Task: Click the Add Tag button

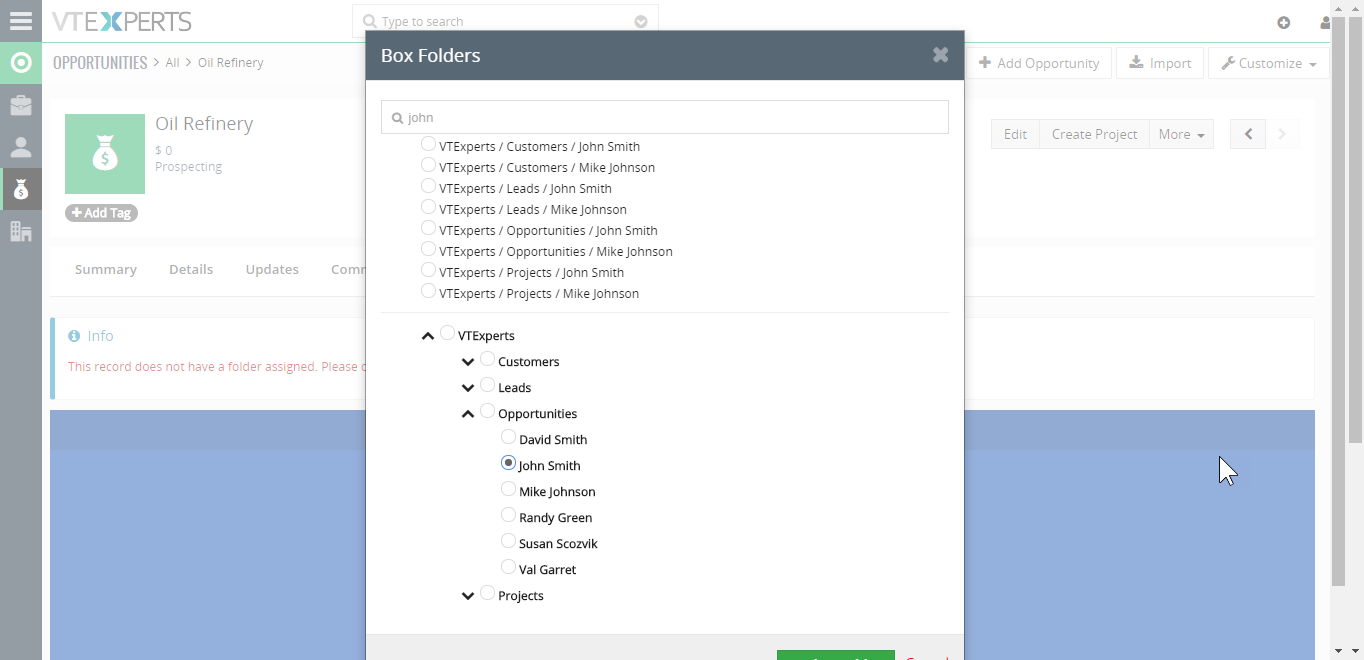Action: (101, 213)
